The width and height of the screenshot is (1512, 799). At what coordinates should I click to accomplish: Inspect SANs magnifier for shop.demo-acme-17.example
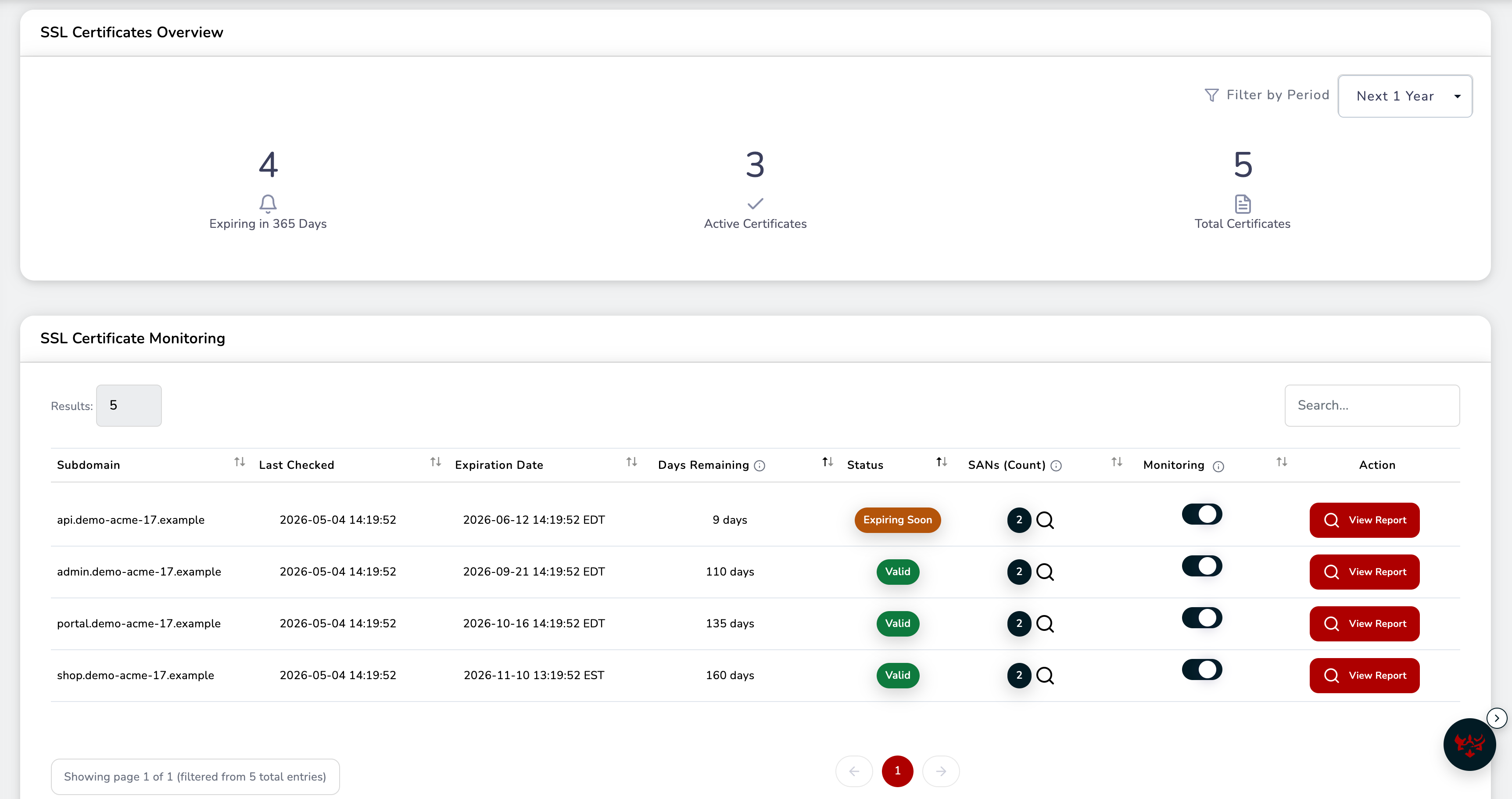(1046, 675)
